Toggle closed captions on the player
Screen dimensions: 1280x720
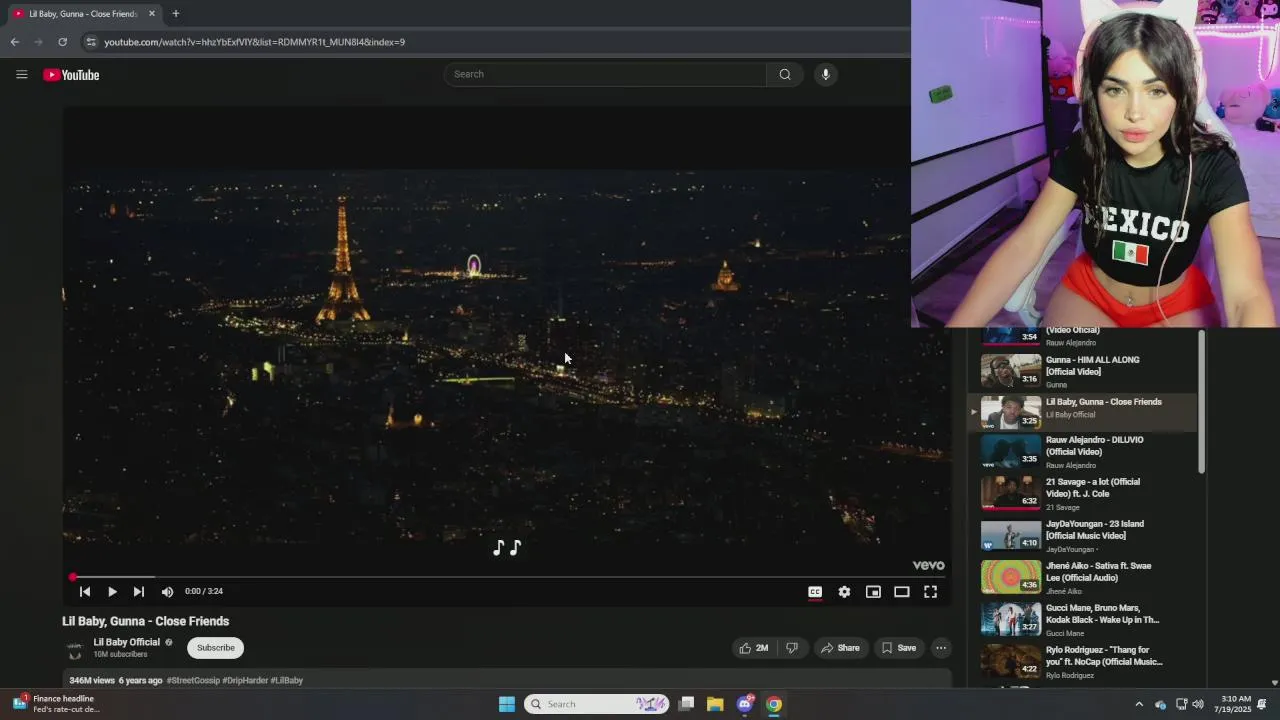coord(815,592)
